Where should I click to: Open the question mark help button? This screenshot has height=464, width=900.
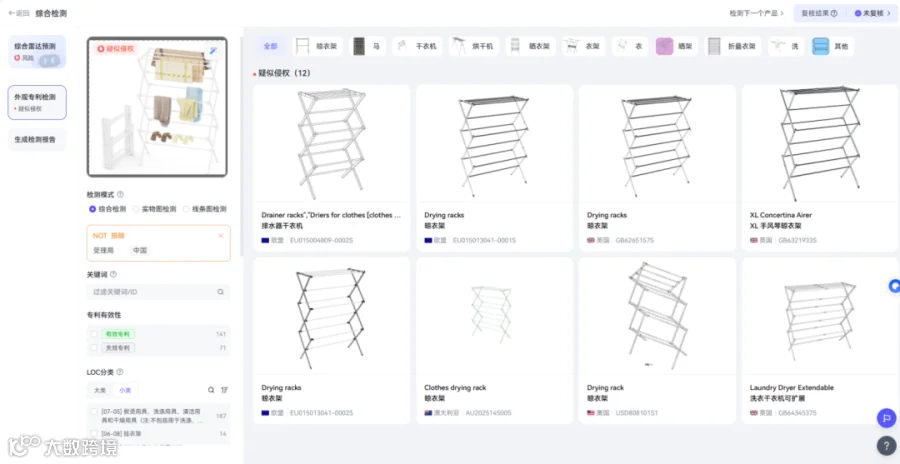886,446
